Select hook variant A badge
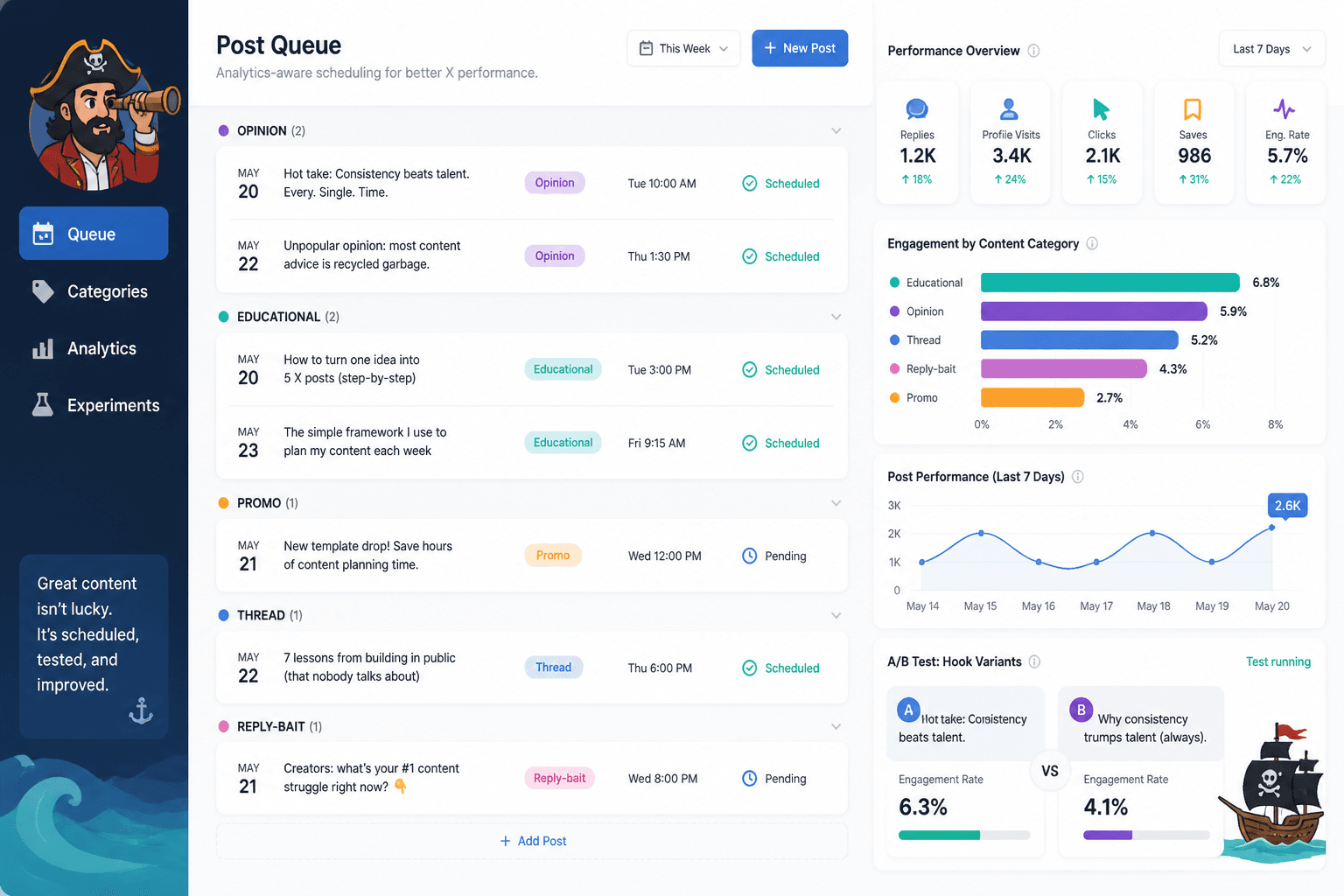The height and width of the screenshot is (896, 1344). [908, 710]
